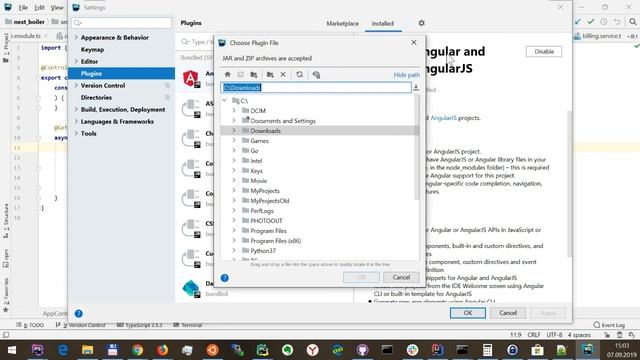This screenshot has height=360, width=640.
Task: Open the Windows Start menu
Action: 12,350
